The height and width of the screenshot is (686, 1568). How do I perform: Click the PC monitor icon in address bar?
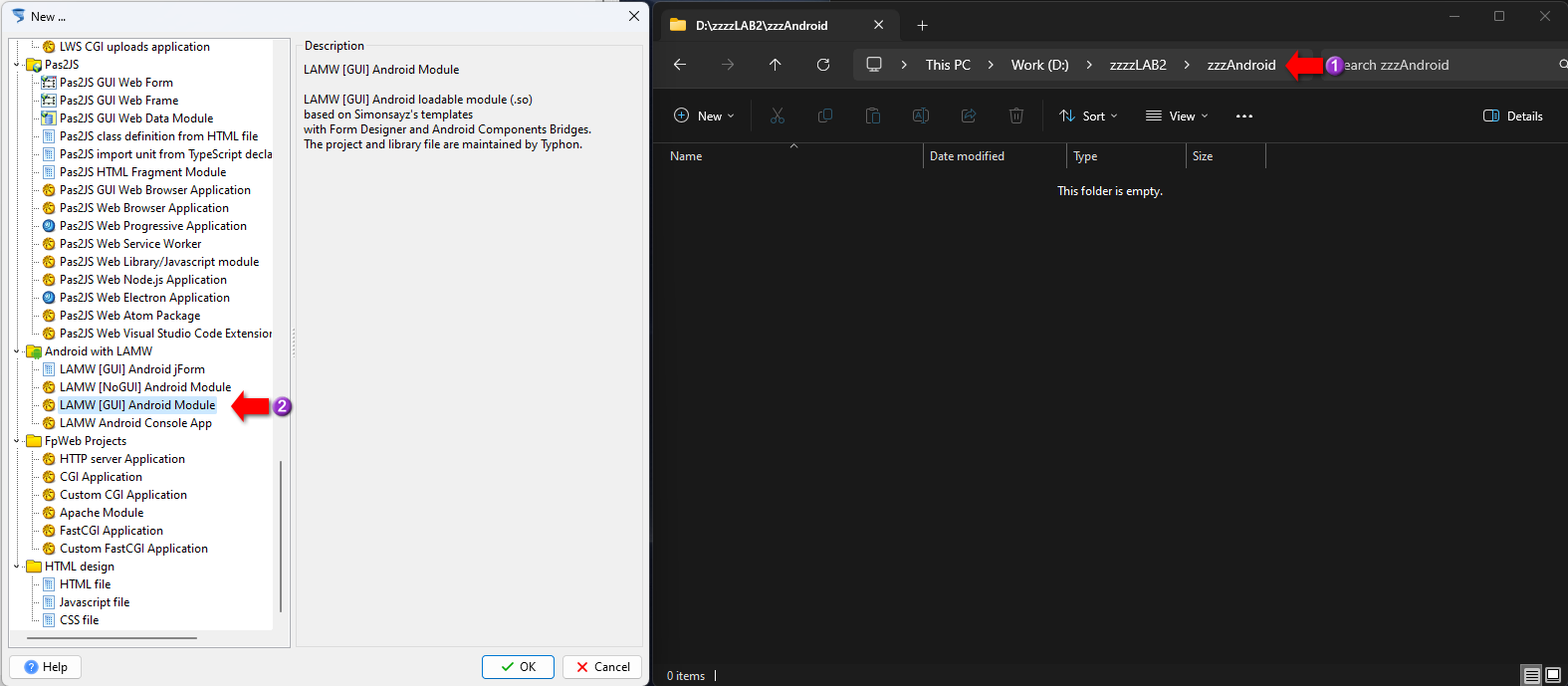coord(874,65)
